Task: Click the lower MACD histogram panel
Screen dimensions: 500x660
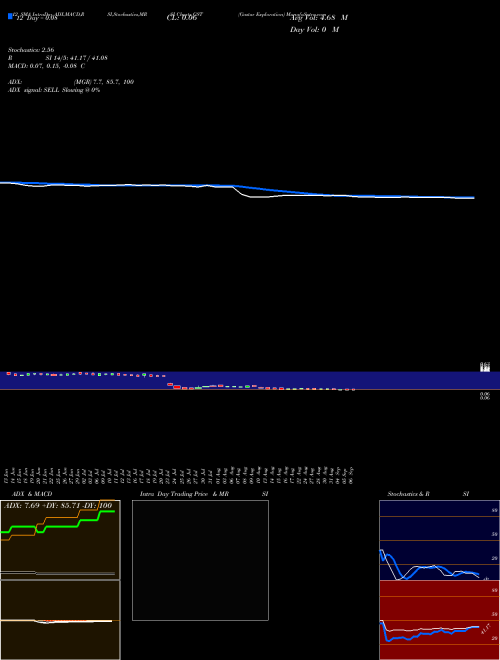Action: click(60, 620)
